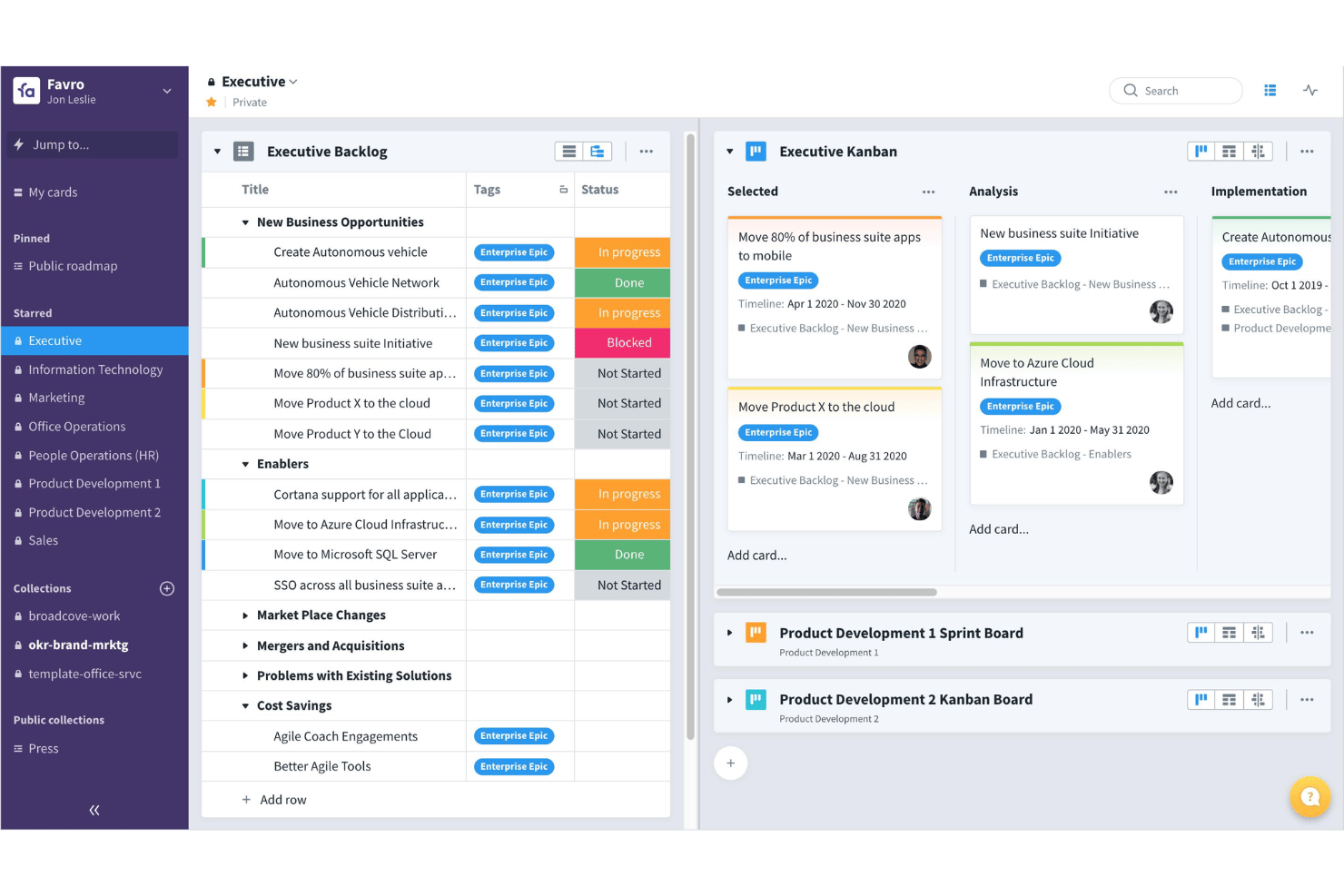The width and height of the screenshot is (1344, 896).
Task: Expand Product Development 2 Kanban Board
Action: pyautogui.click(x=730, y=700)
